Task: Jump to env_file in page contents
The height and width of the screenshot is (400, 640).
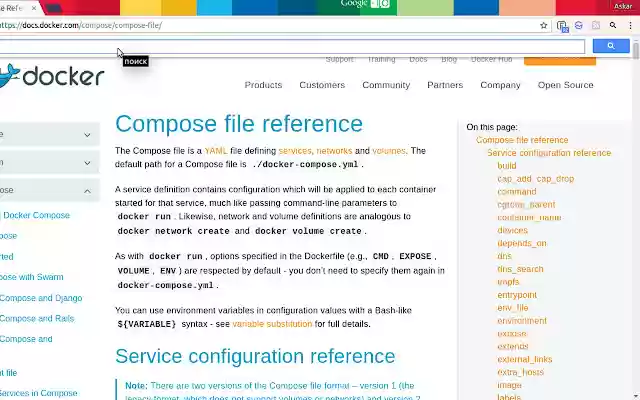Action: [x=513, y=308]
